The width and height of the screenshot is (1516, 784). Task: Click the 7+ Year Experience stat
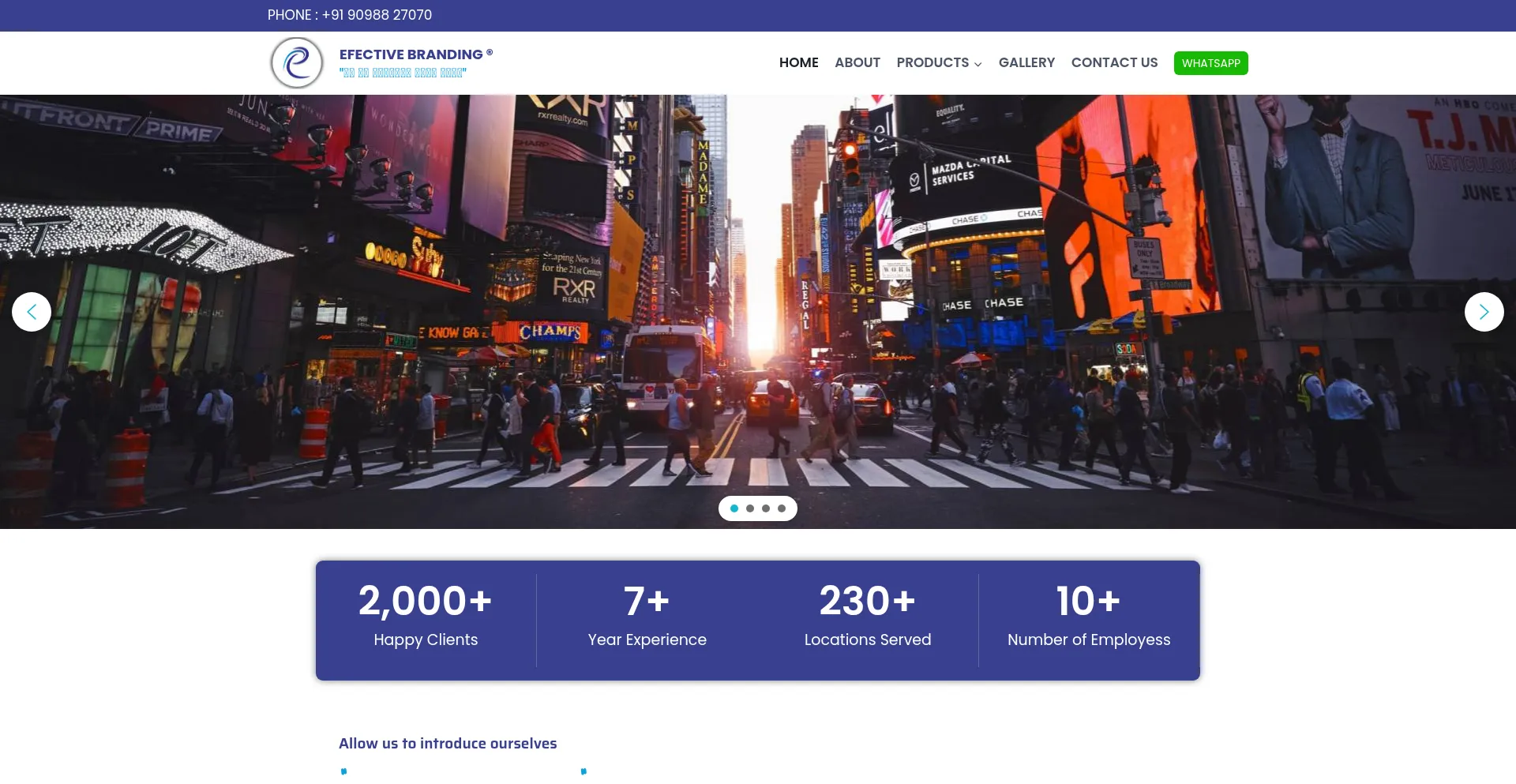pos(647,616)
